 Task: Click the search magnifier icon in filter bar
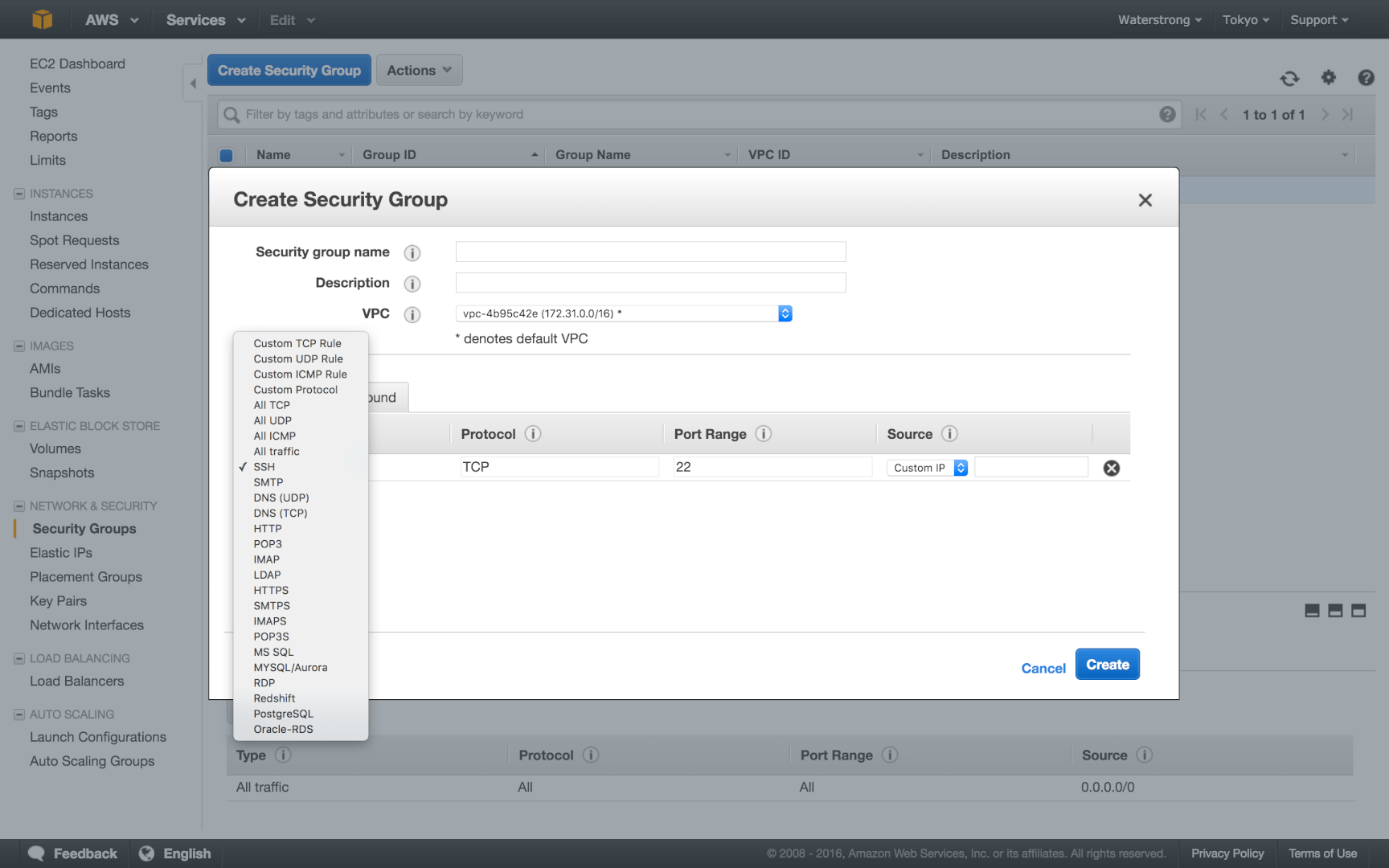click(x=231, y=115)
